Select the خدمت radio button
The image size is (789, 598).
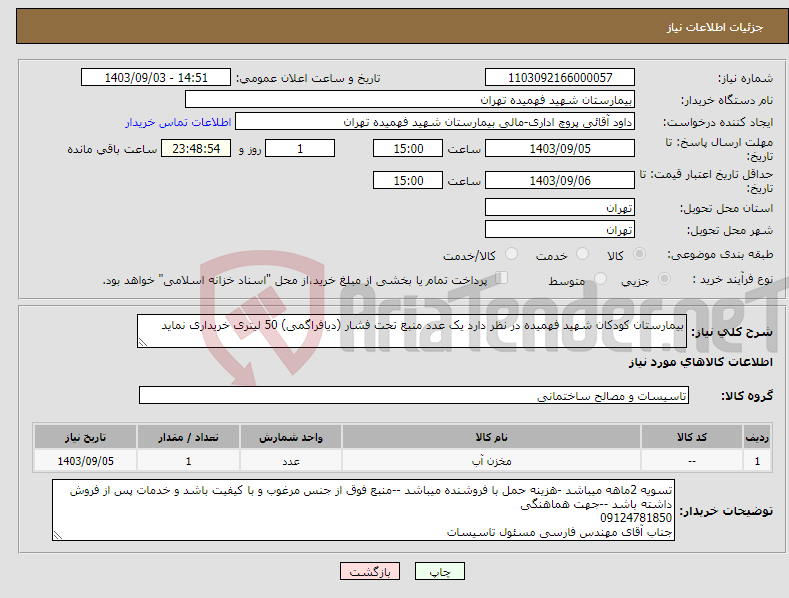coord(582,254)
